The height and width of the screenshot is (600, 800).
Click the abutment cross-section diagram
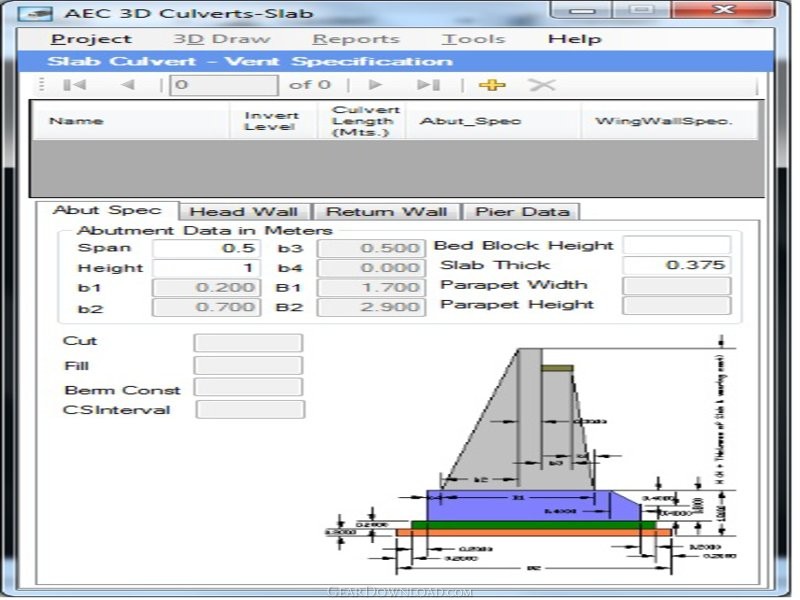[x=531, y=454]
